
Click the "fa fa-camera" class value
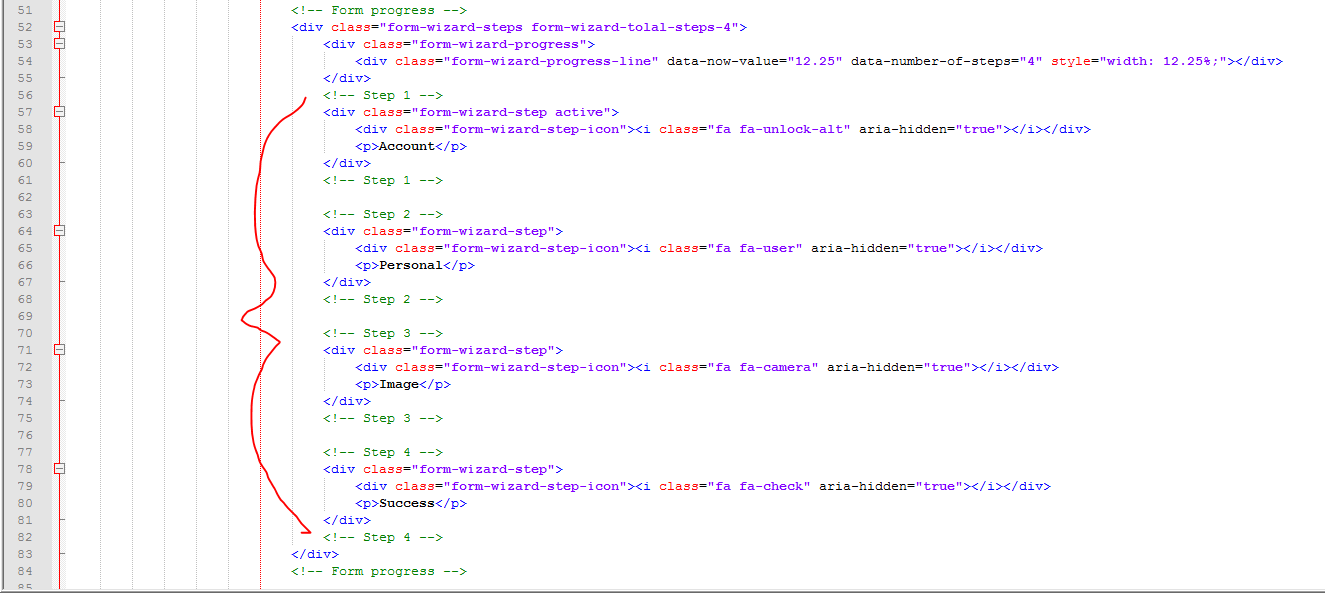coord(763,367)
